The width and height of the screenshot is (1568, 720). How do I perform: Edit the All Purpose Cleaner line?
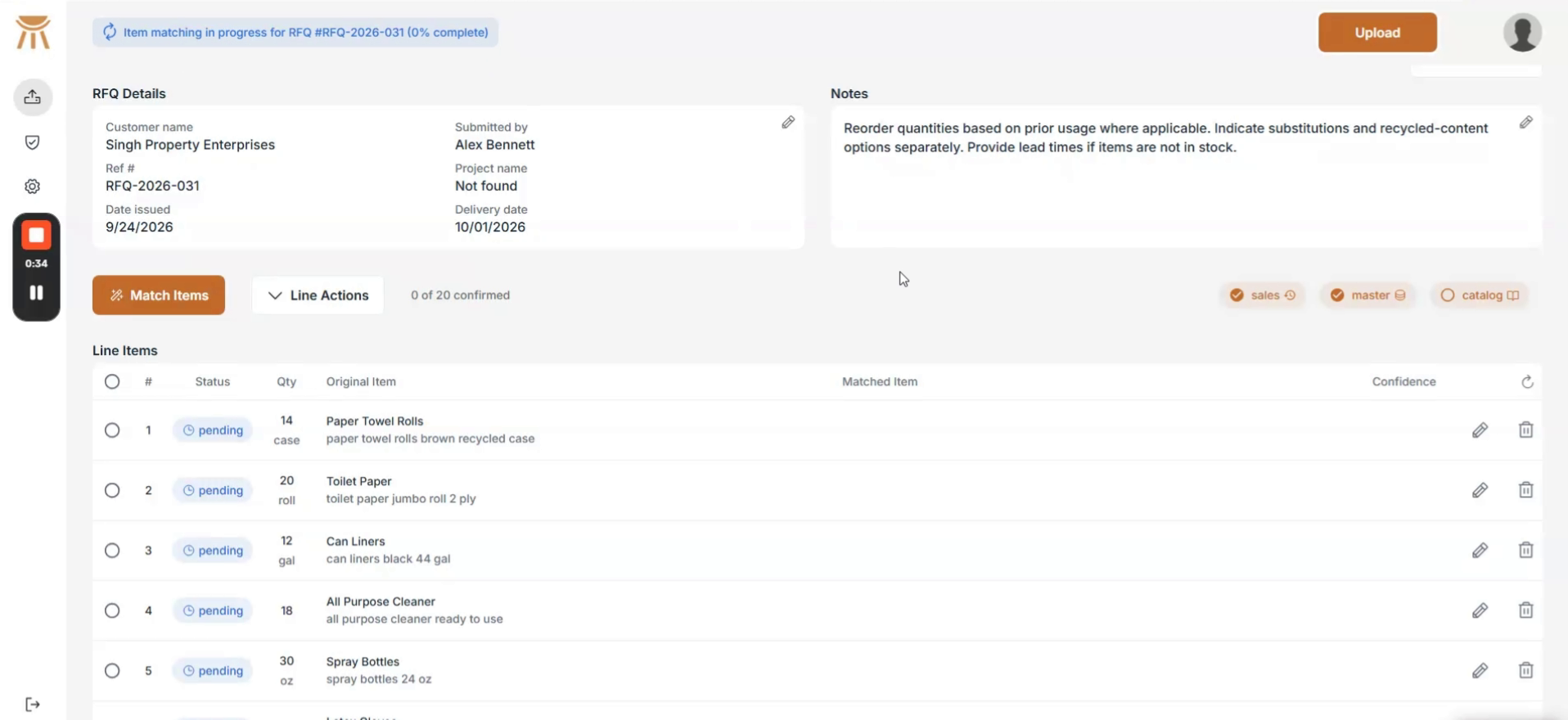tap(1480, 610)
